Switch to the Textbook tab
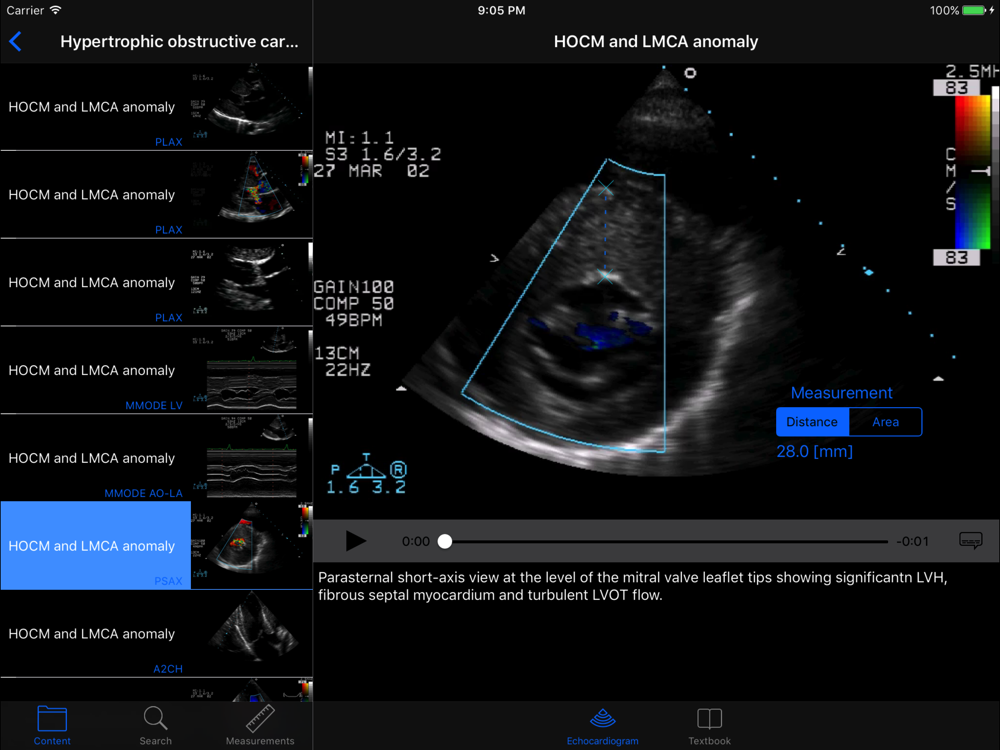Screen dimensions: 1000x750 tap(709, 726)
